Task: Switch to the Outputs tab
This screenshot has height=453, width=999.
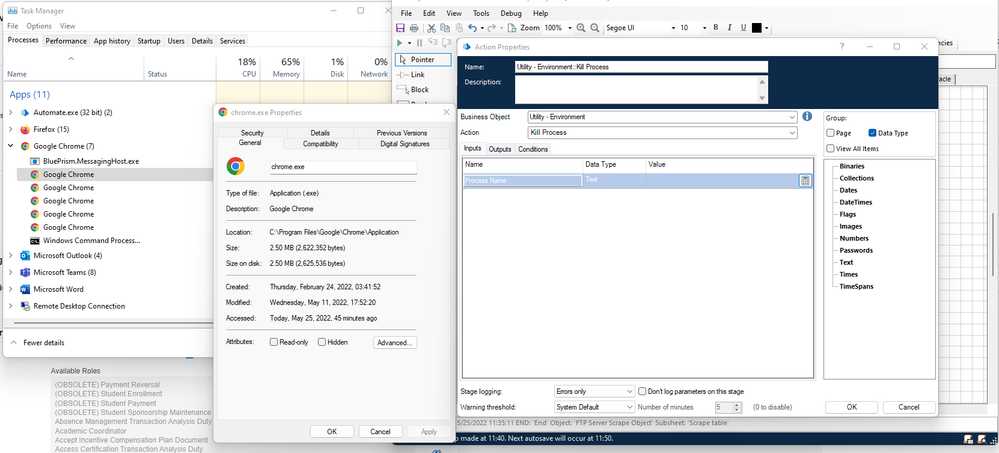Action: [x=500, y=149]
